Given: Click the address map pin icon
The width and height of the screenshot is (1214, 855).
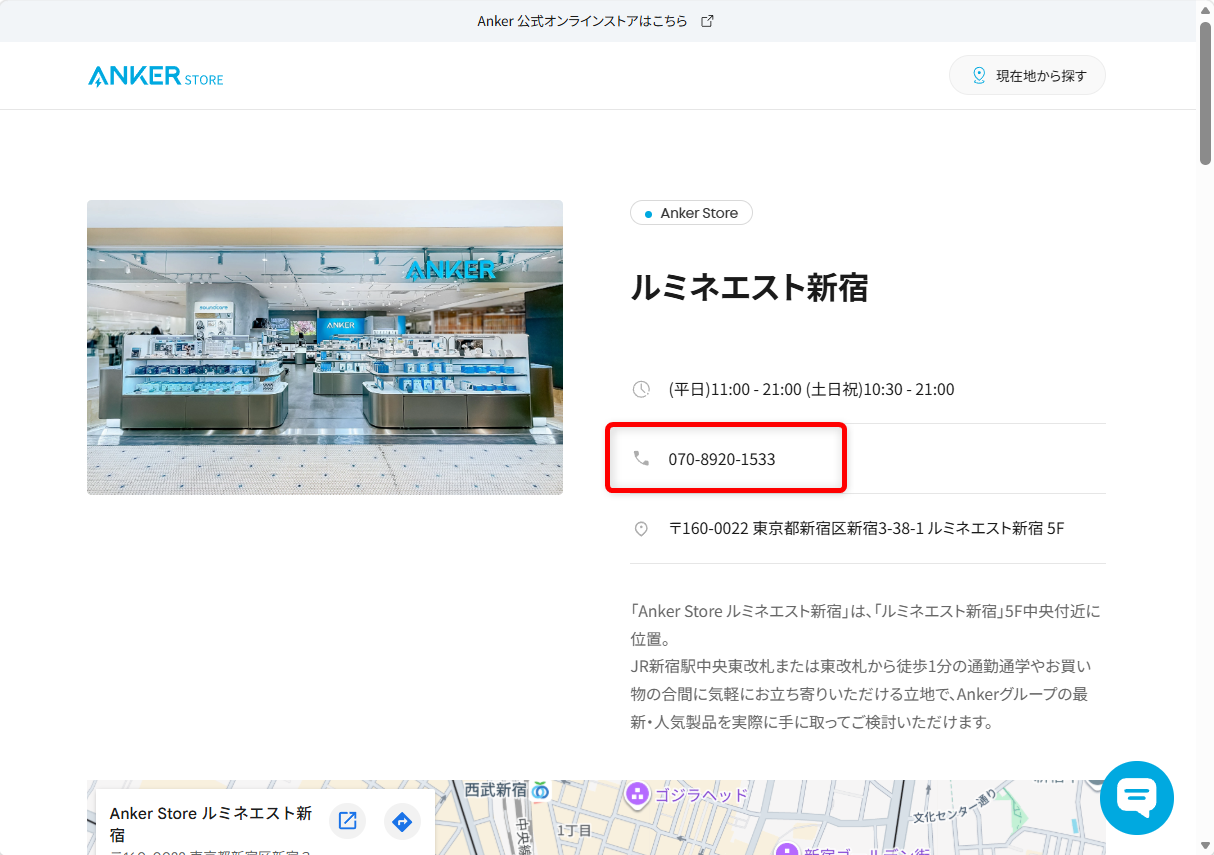Looking at the screenshot, I should tap(641, 528).
